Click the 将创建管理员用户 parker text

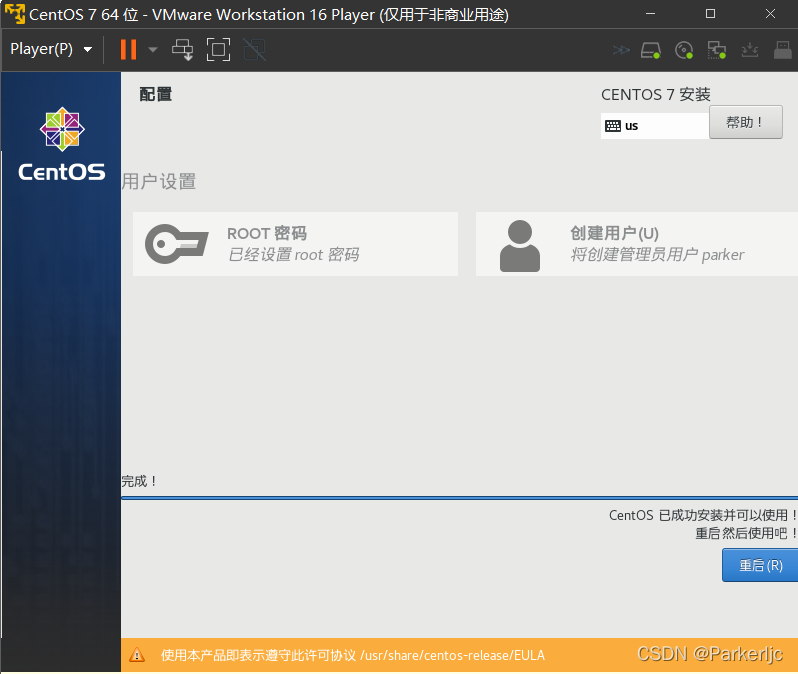click(657, 255)
